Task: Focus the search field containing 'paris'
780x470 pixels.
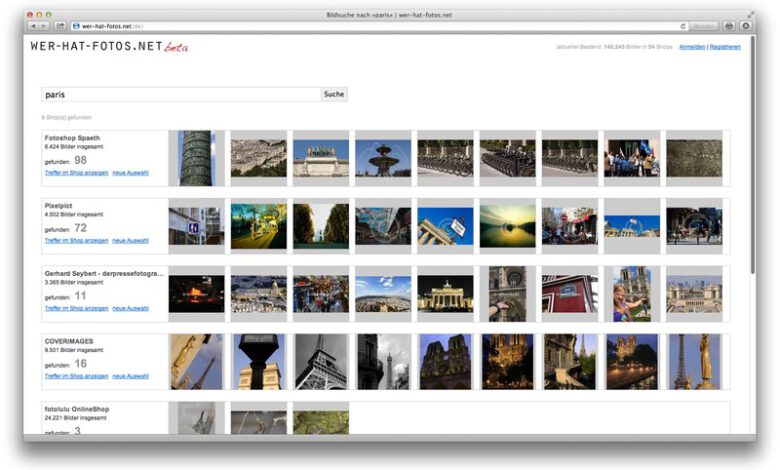Action: click(x=181, y=94)
